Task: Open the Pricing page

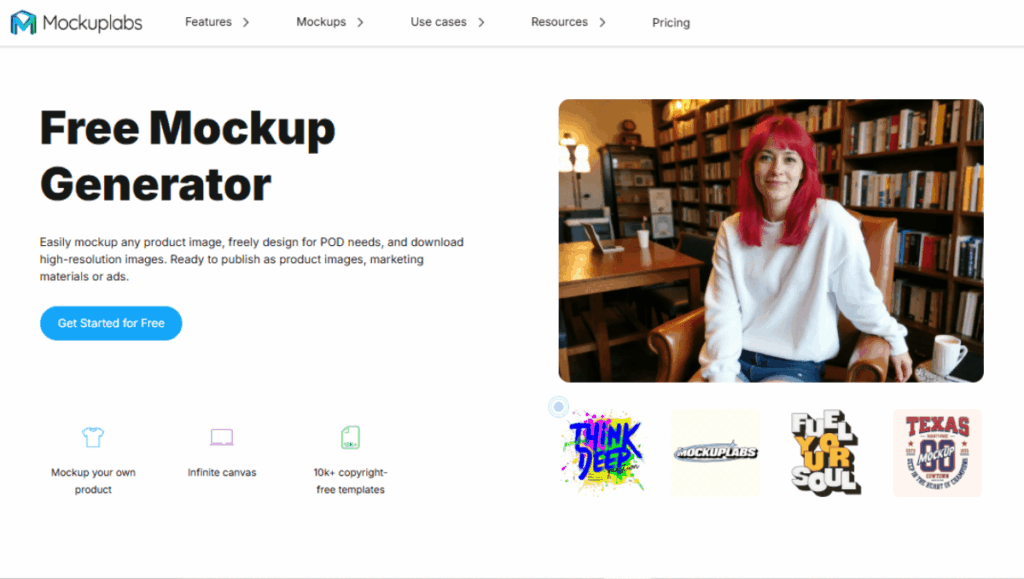Action: pyautogui.click(x=671, y=23)
